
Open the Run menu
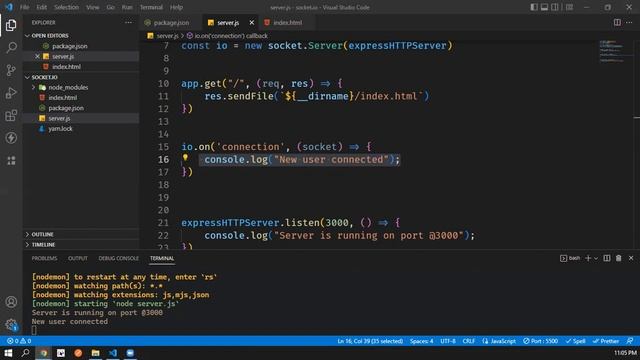point(127,7)
